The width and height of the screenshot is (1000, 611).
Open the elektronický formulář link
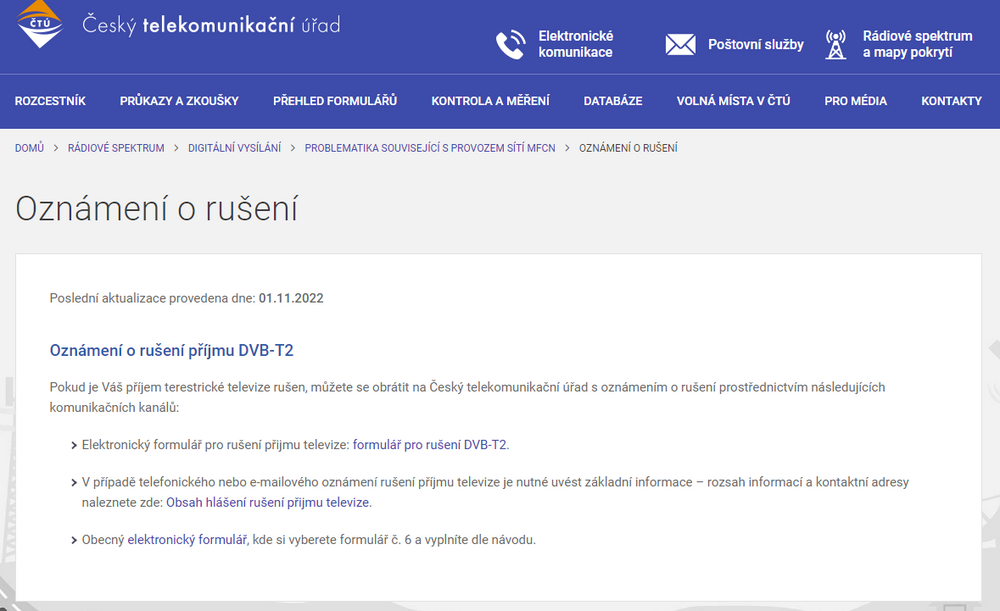coord(187,540)
